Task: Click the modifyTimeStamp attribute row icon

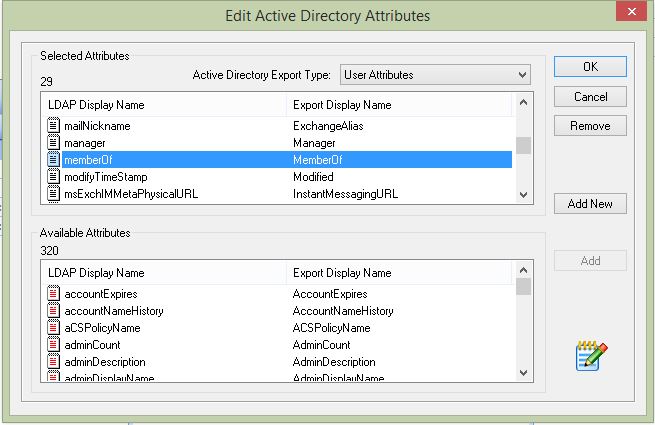Action: (x=53, y=177)
